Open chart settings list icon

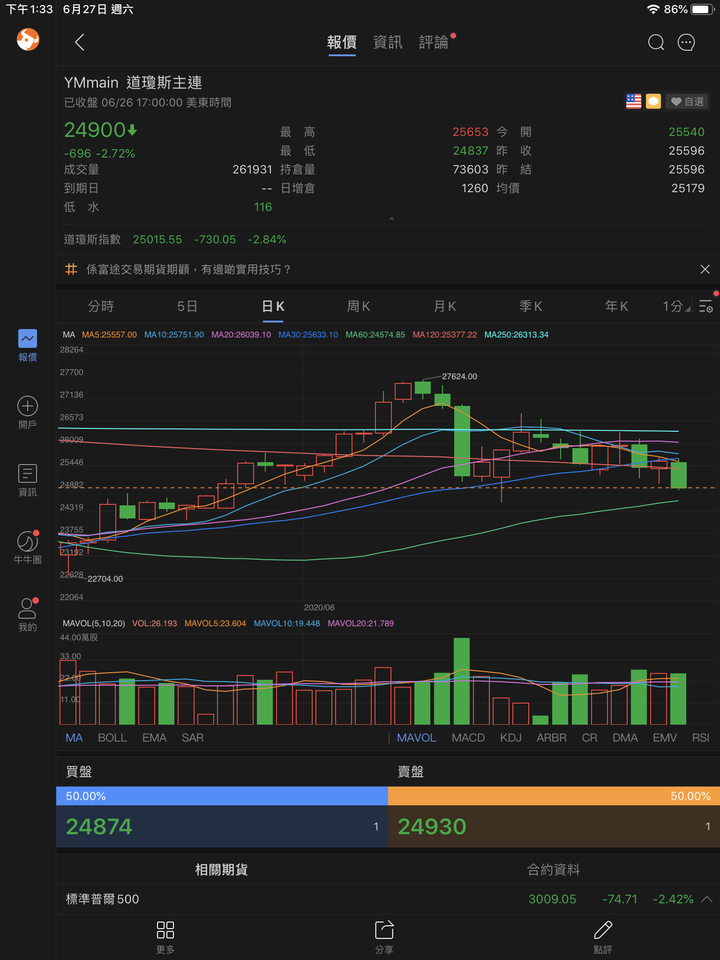(706, 306)
